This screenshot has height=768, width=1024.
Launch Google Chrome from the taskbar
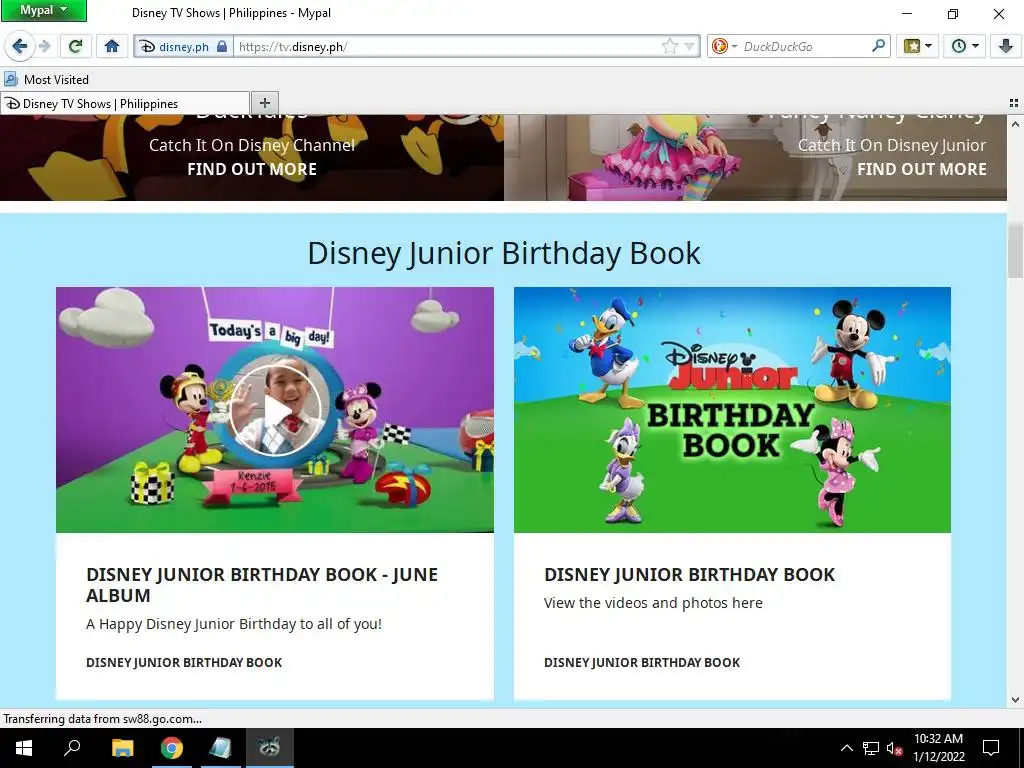(x=172, y=748)
